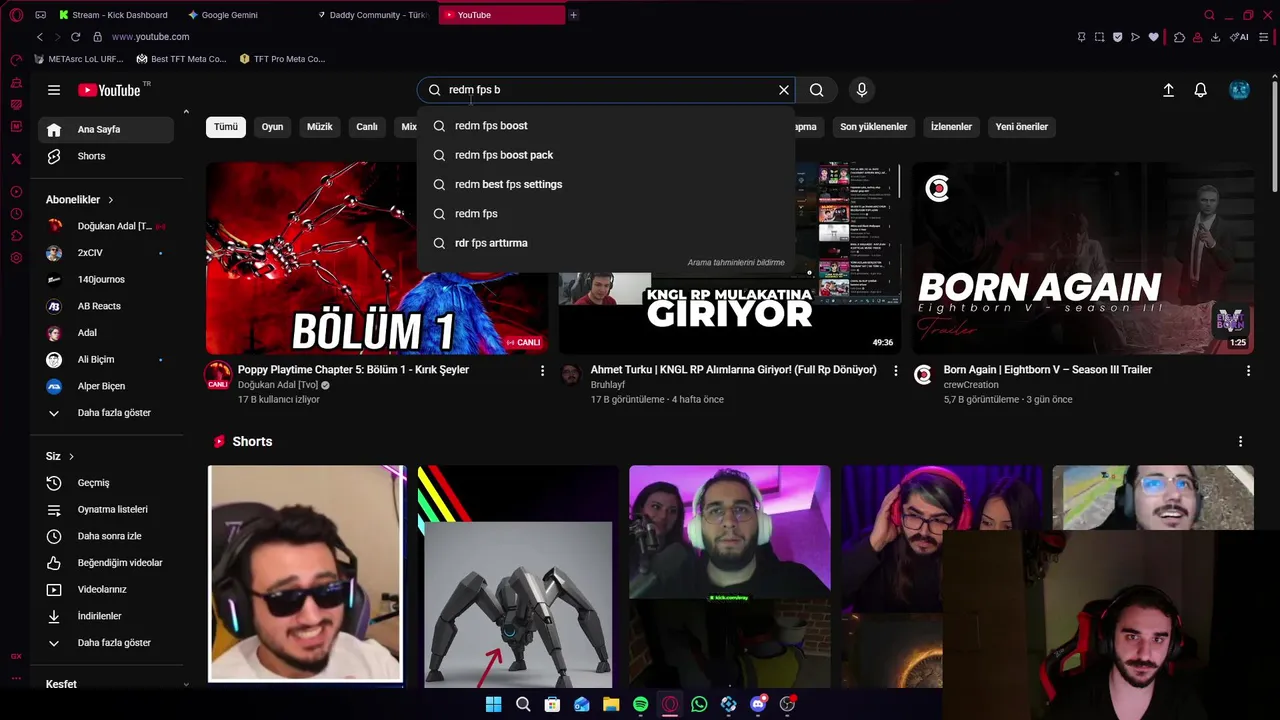Open Geçmiş history in the sidebar

point(106,483)
